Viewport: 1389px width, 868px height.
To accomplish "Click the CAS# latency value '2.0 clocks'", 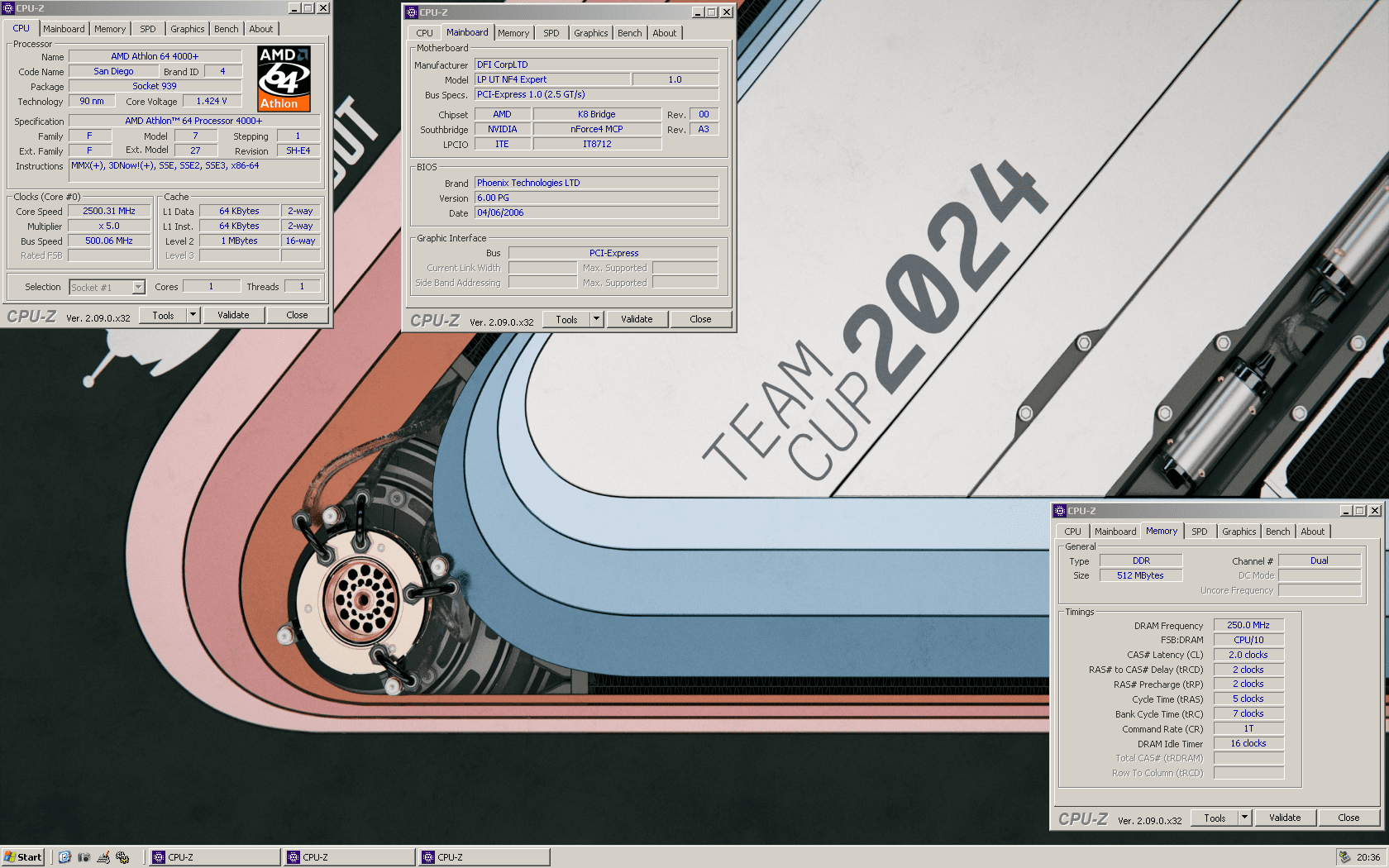I will pyautogui.click(x=1248, y=655).
